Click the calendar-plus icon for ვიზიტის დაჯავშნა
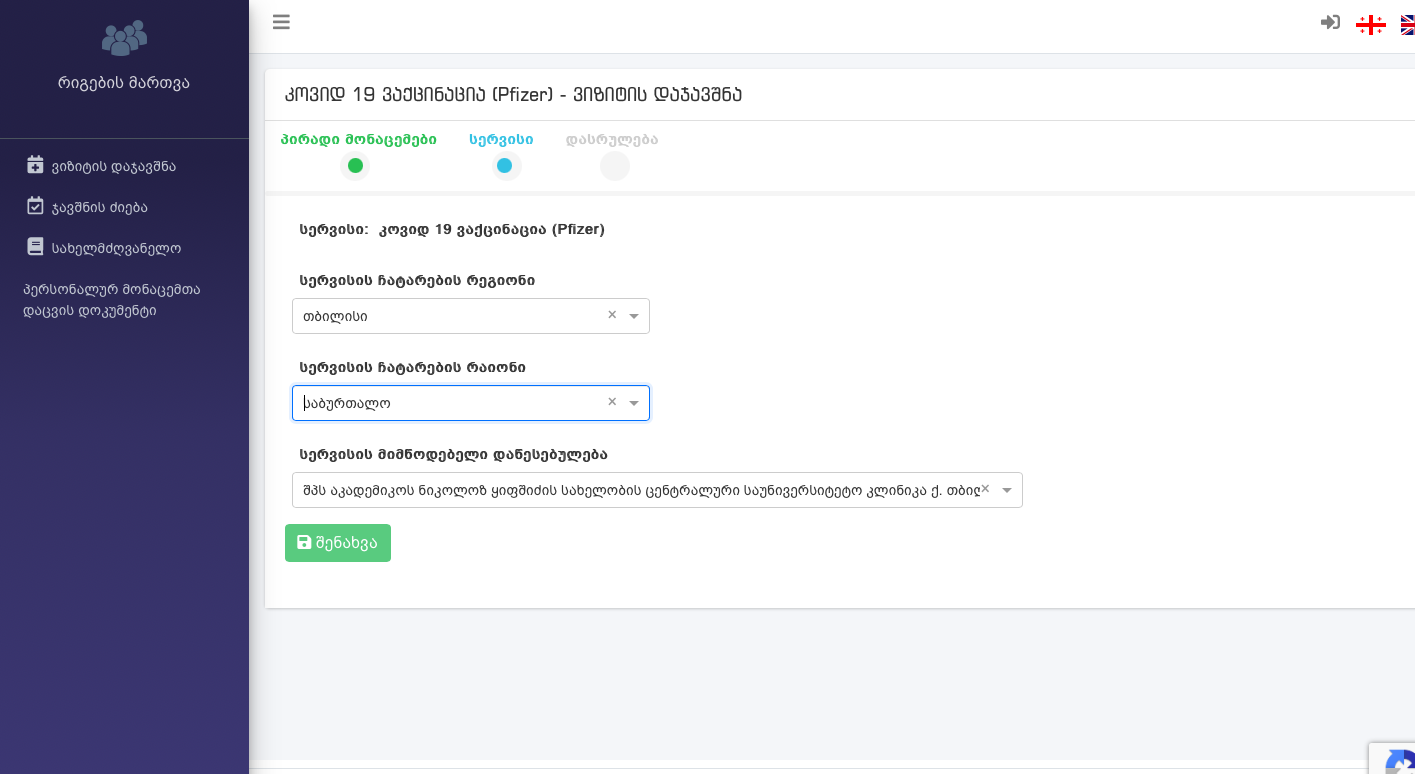Viewport: 1415px width, 774px height. (35, 165)
